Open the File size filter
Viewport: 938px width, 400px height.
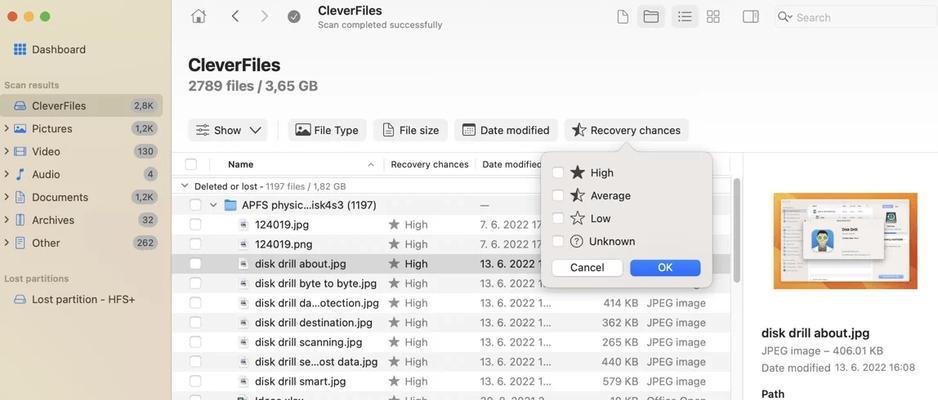click(410, 130)
